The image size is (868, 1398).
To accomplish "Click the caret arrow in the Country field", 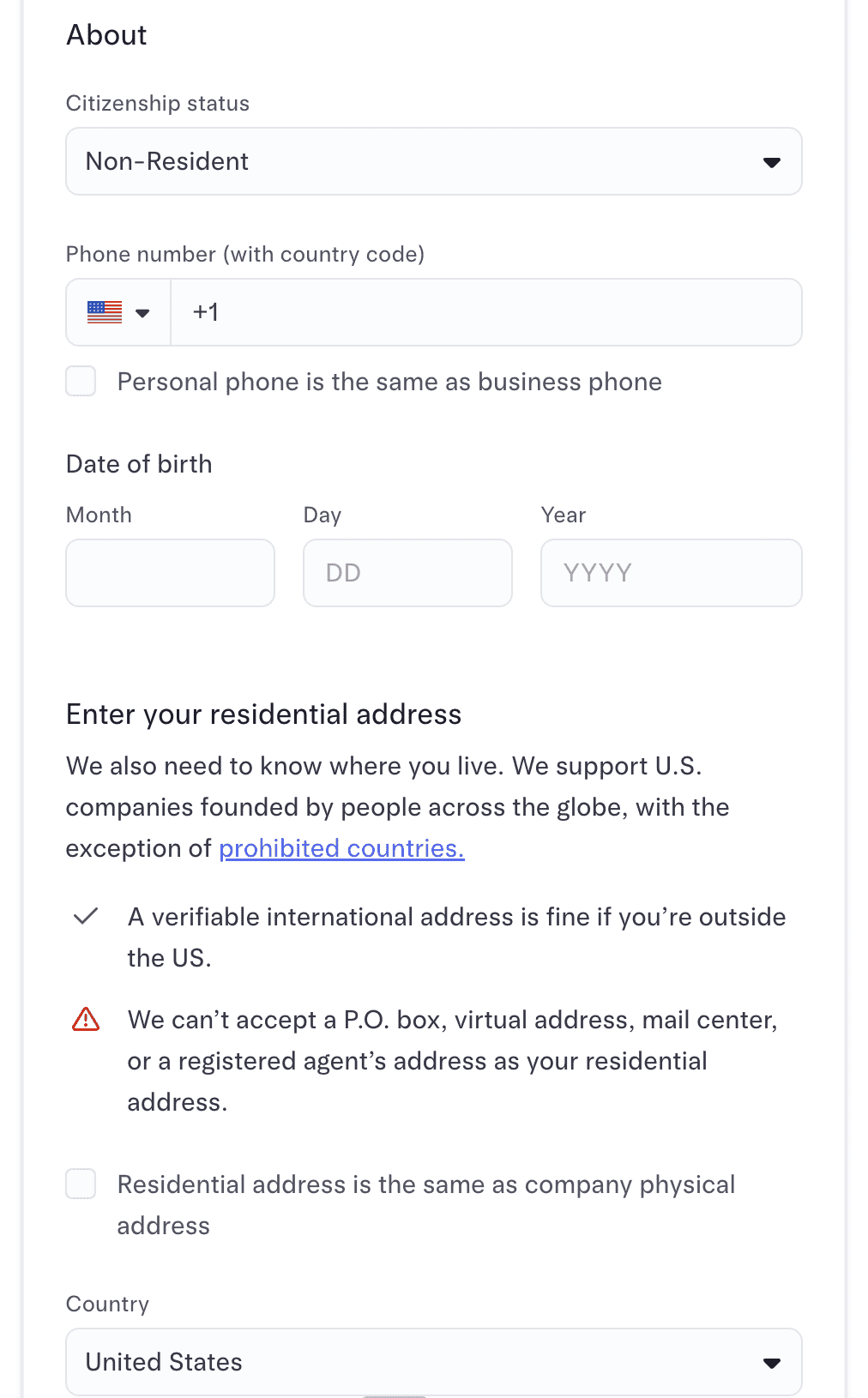I will pyautogui.click(x=771, y=1363).
